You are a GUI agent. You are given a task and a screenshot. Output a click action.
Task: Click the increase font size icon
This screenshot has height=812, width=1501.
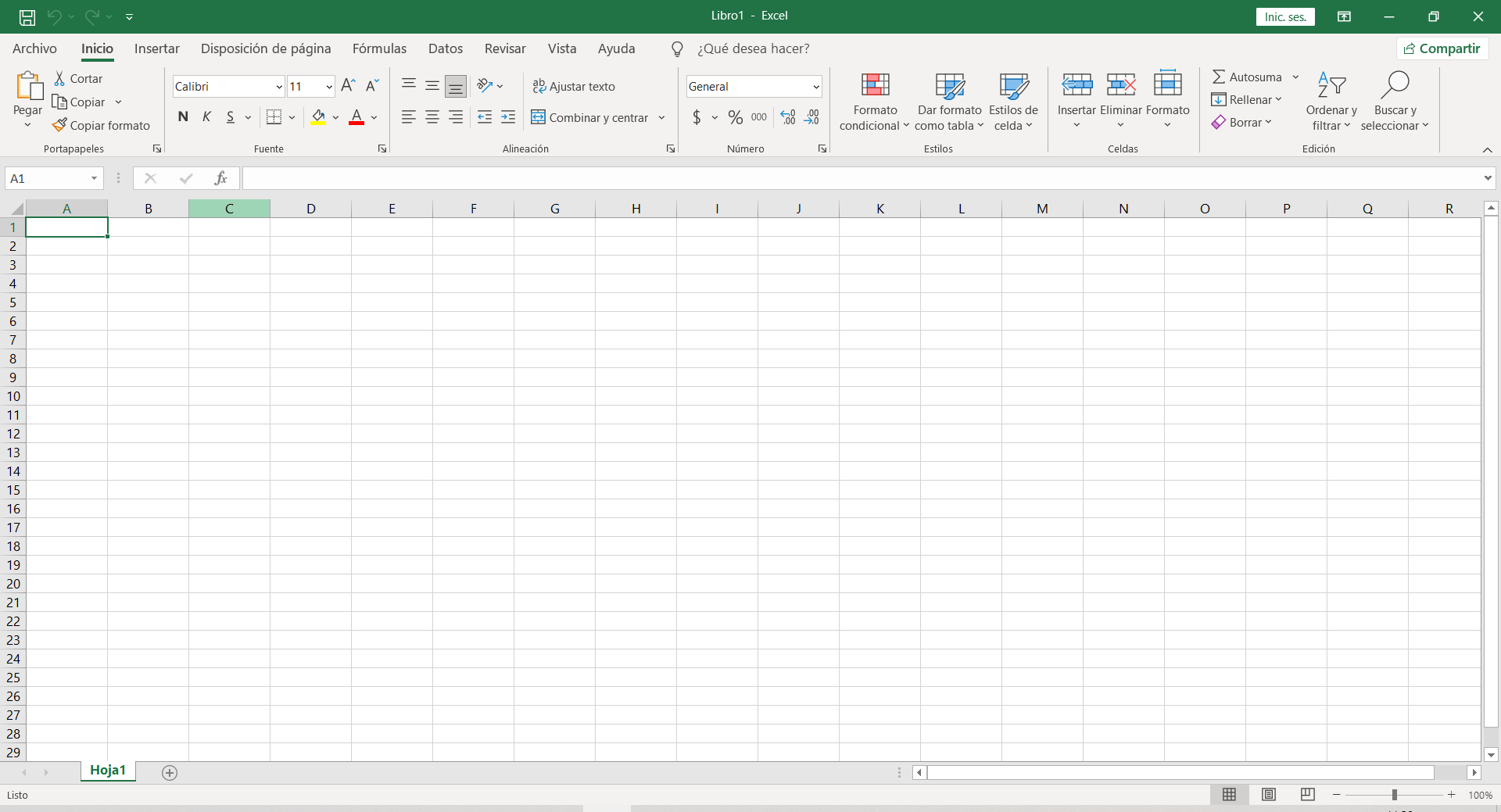(x=349, y=86)
